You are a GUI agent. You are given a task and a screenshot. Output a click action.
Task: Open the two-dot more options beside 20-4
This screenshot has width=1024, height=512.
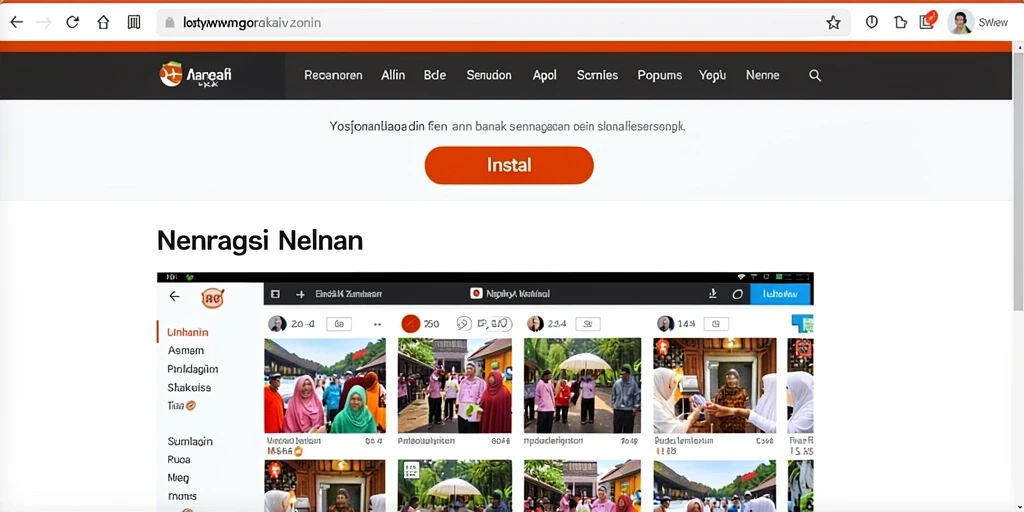pos(377,324)
